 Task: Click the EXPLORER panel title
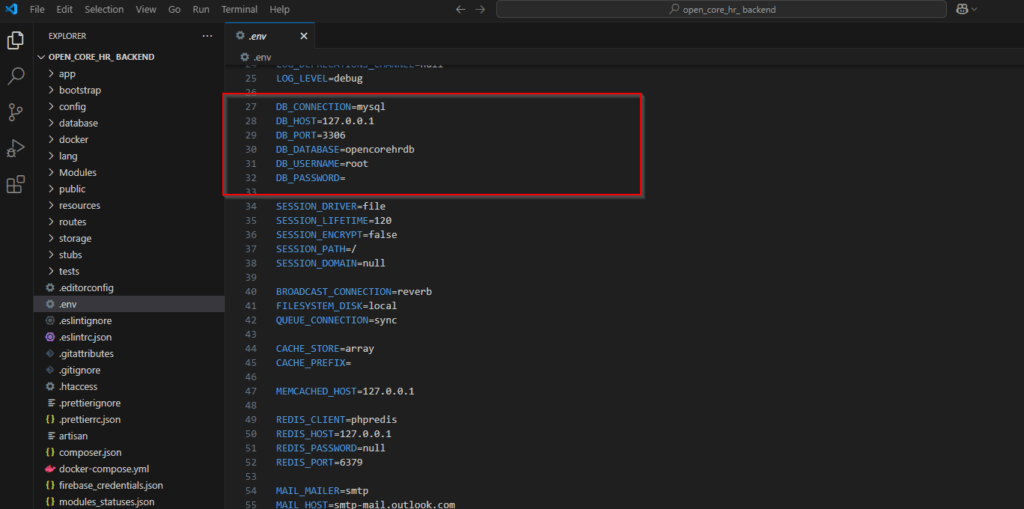67,36
